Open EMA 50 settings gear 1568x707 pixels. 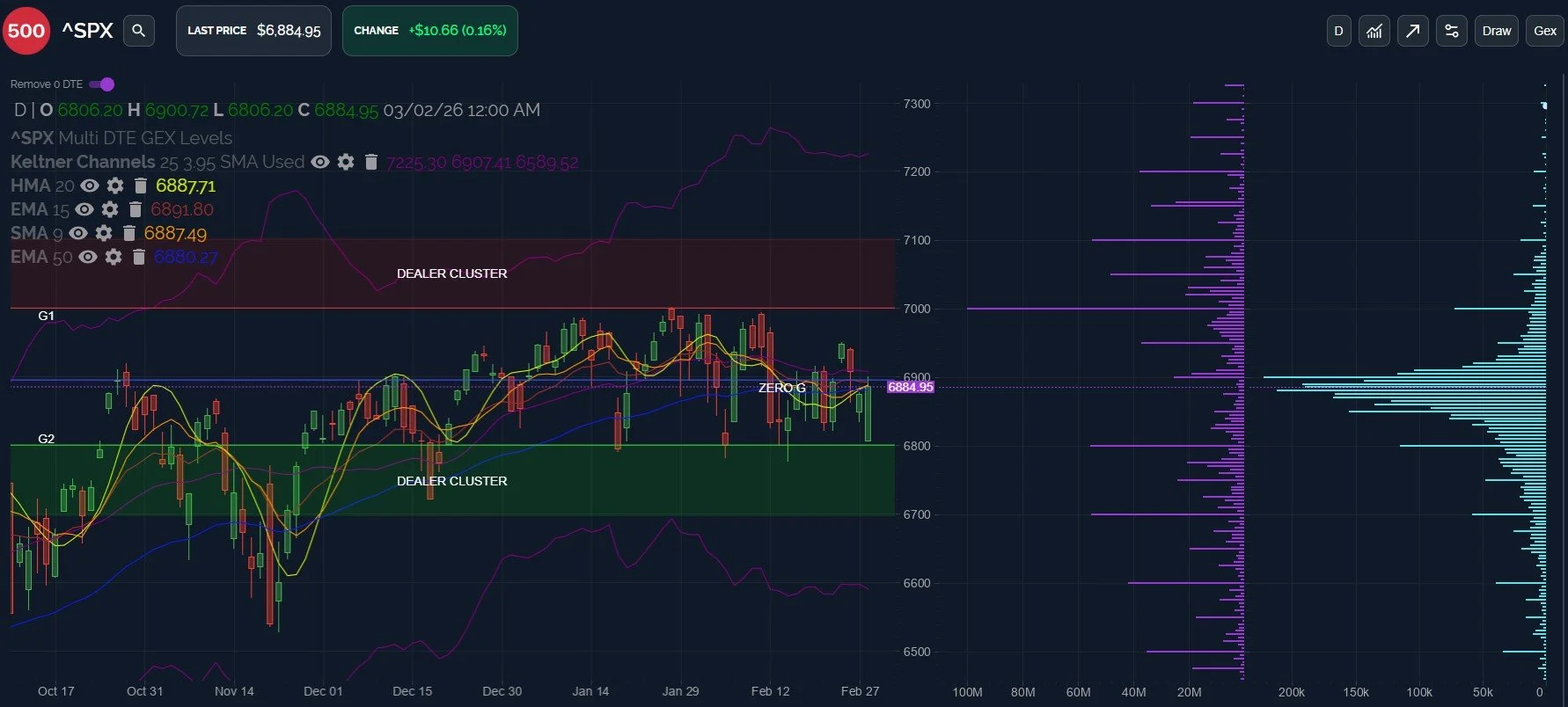[x=114, y=257]
